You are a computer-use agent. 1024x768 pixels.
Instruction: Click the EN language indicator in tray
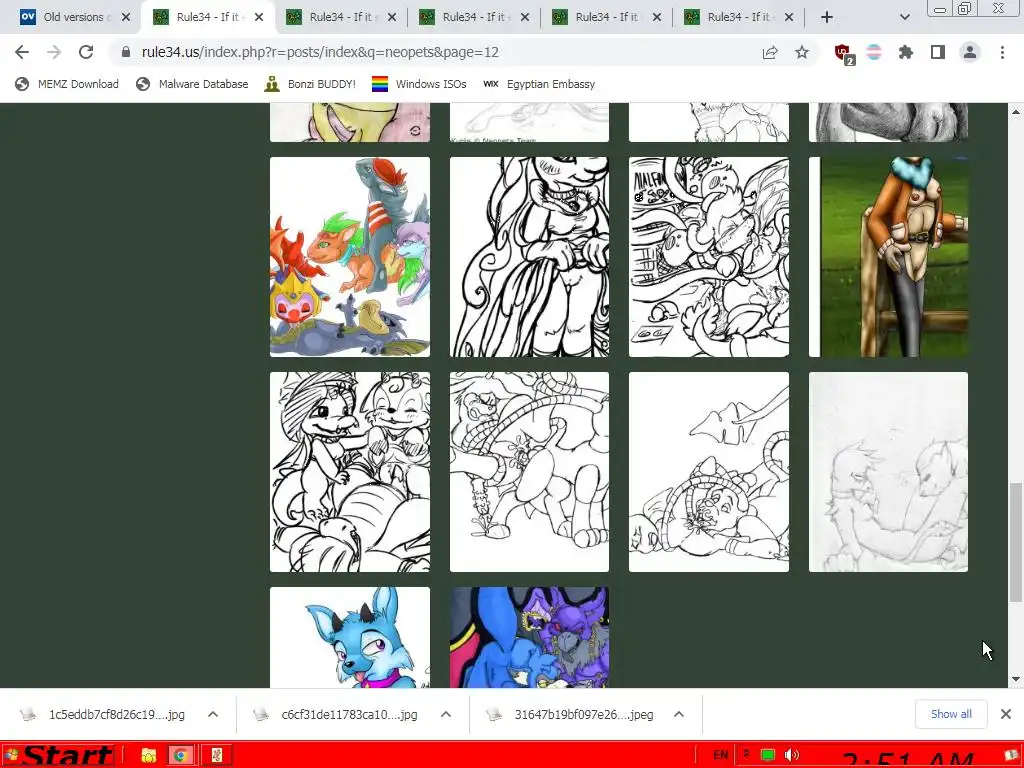[720, 756]
